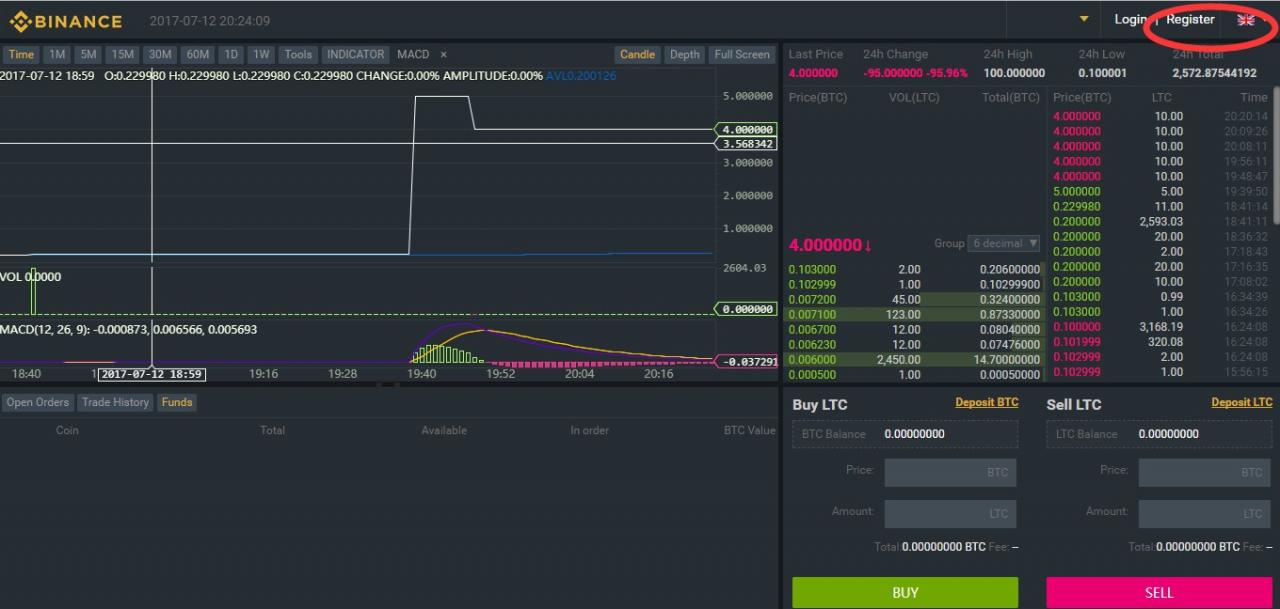Open the Tools menu on chart
This screenshot has height=609, width=1280.
[297, 55]
